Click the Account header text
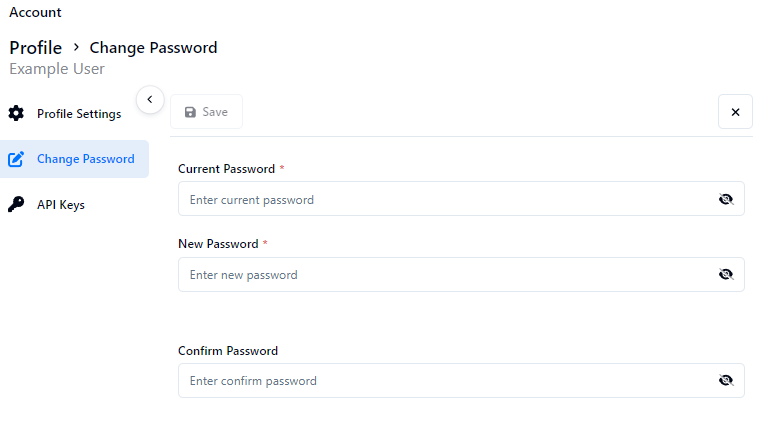Screen dimensions: 760x429 [x=35, y=13]
